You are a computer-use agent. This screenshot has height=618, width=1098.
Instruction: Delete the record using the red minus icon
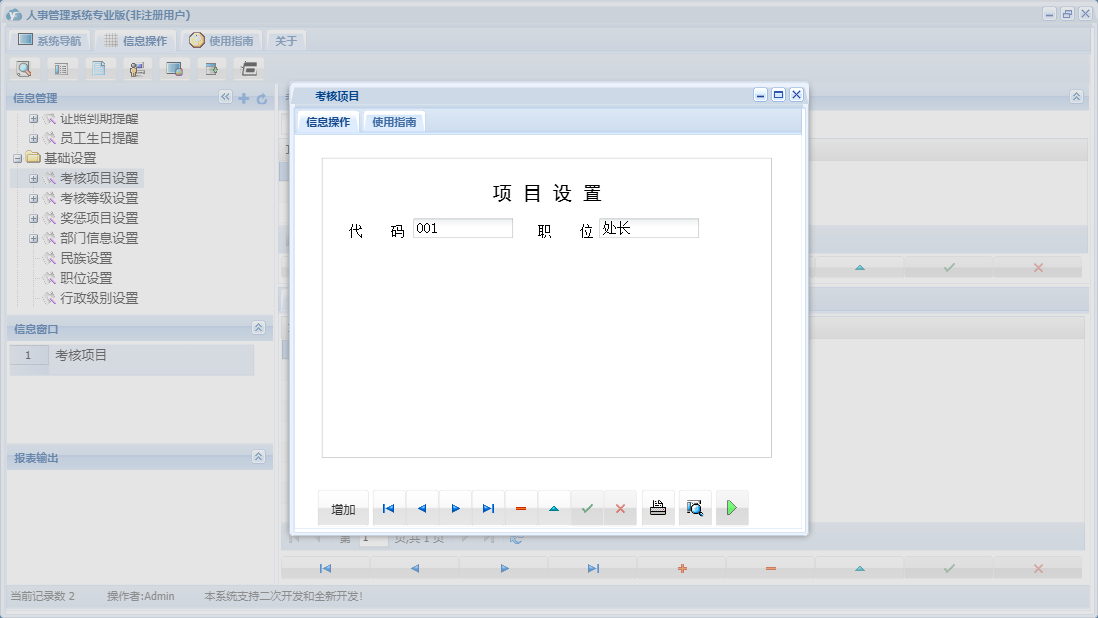(521, 507)
